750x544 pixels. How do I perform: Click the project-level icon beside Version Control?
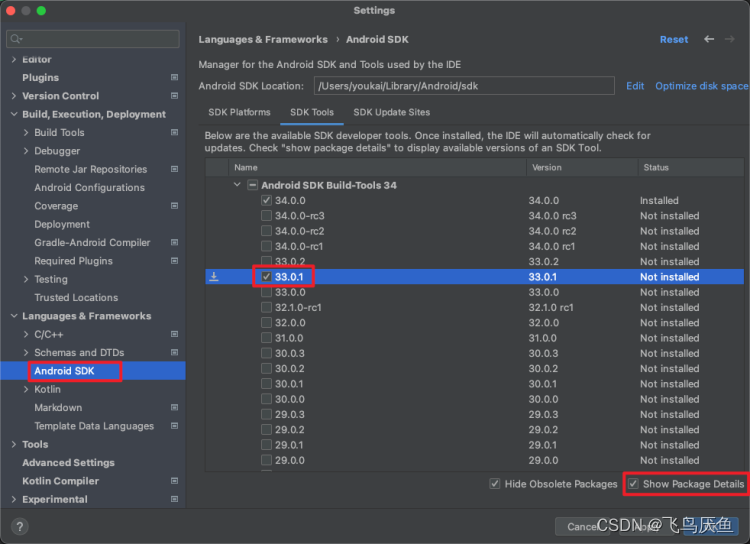point(175,96)
